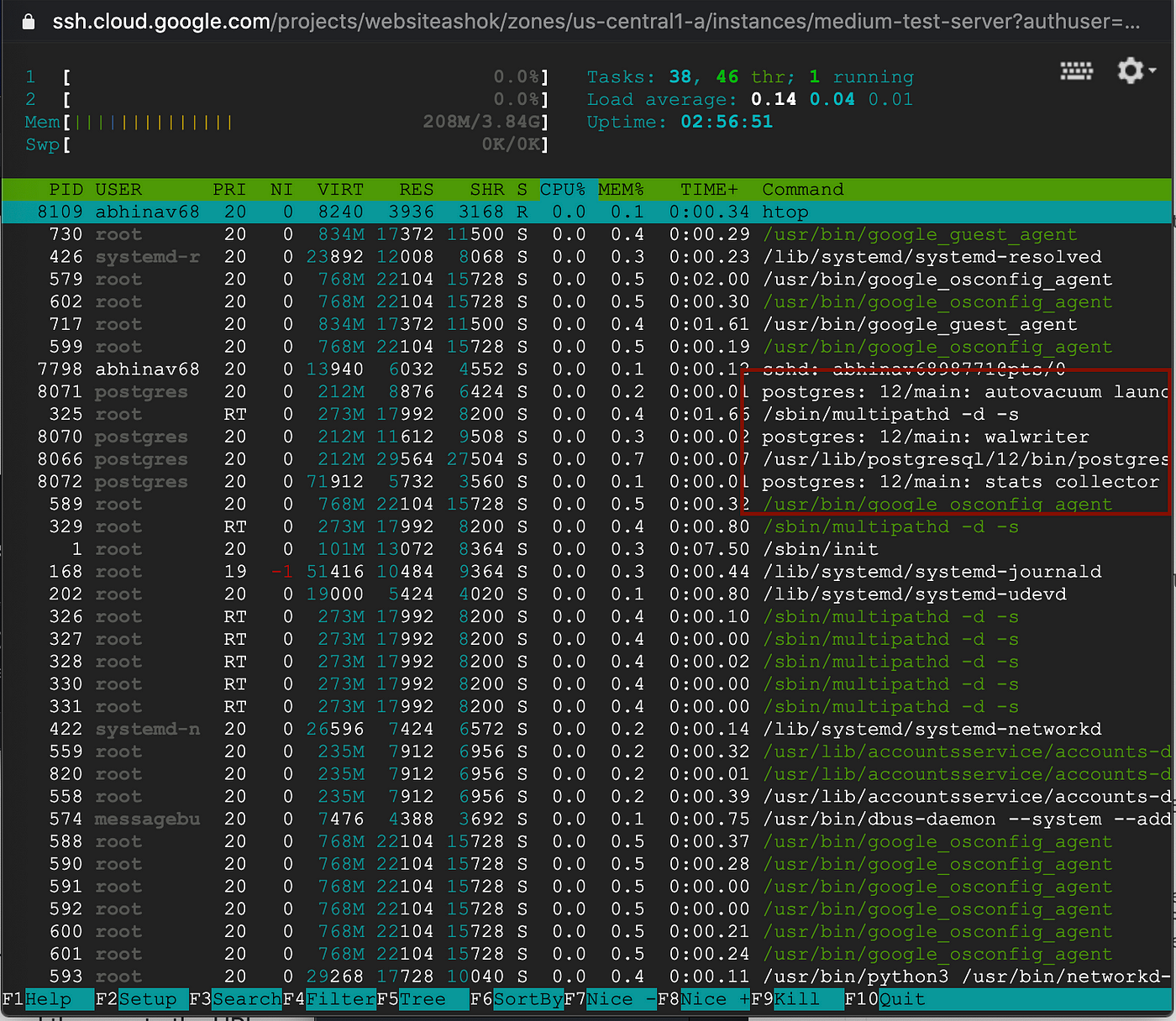Click the lock icon in address bar

29,22
